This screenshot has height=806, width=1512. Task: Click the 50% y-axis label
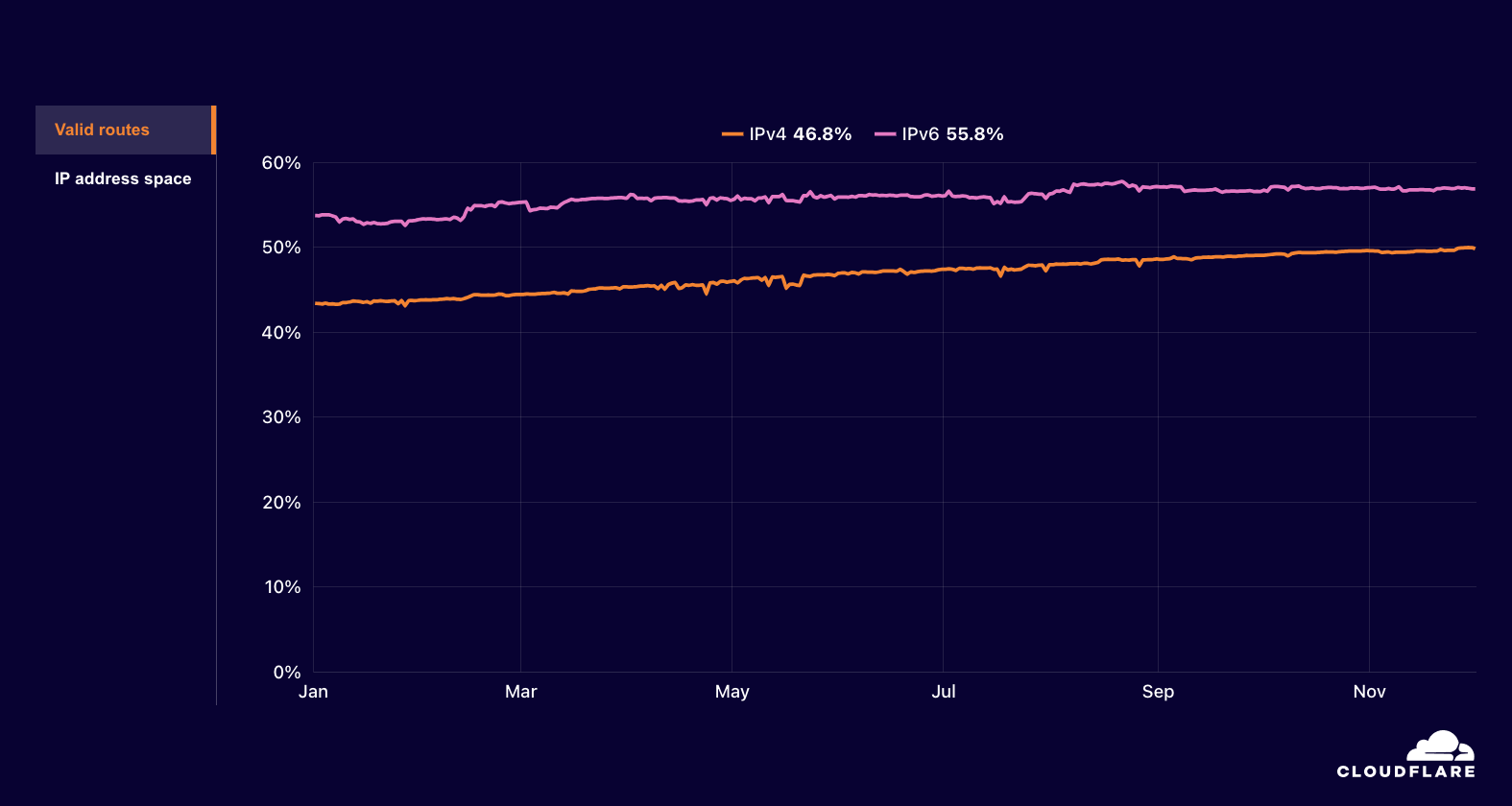(x=281, y=248)
